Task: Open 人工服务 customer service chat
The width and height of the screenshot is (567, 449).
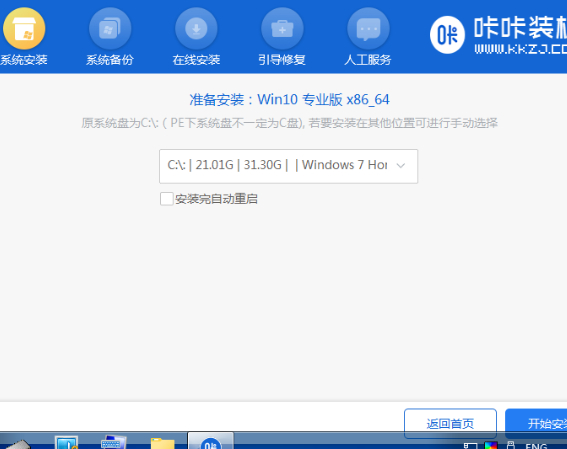Action: pos(368,37)
